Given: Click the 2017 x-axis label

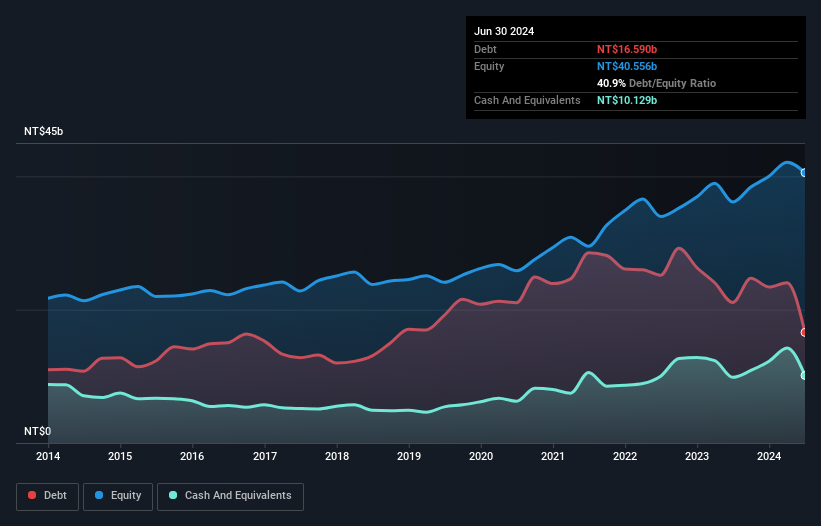Looking at the screenshot, I should [265, 456].
